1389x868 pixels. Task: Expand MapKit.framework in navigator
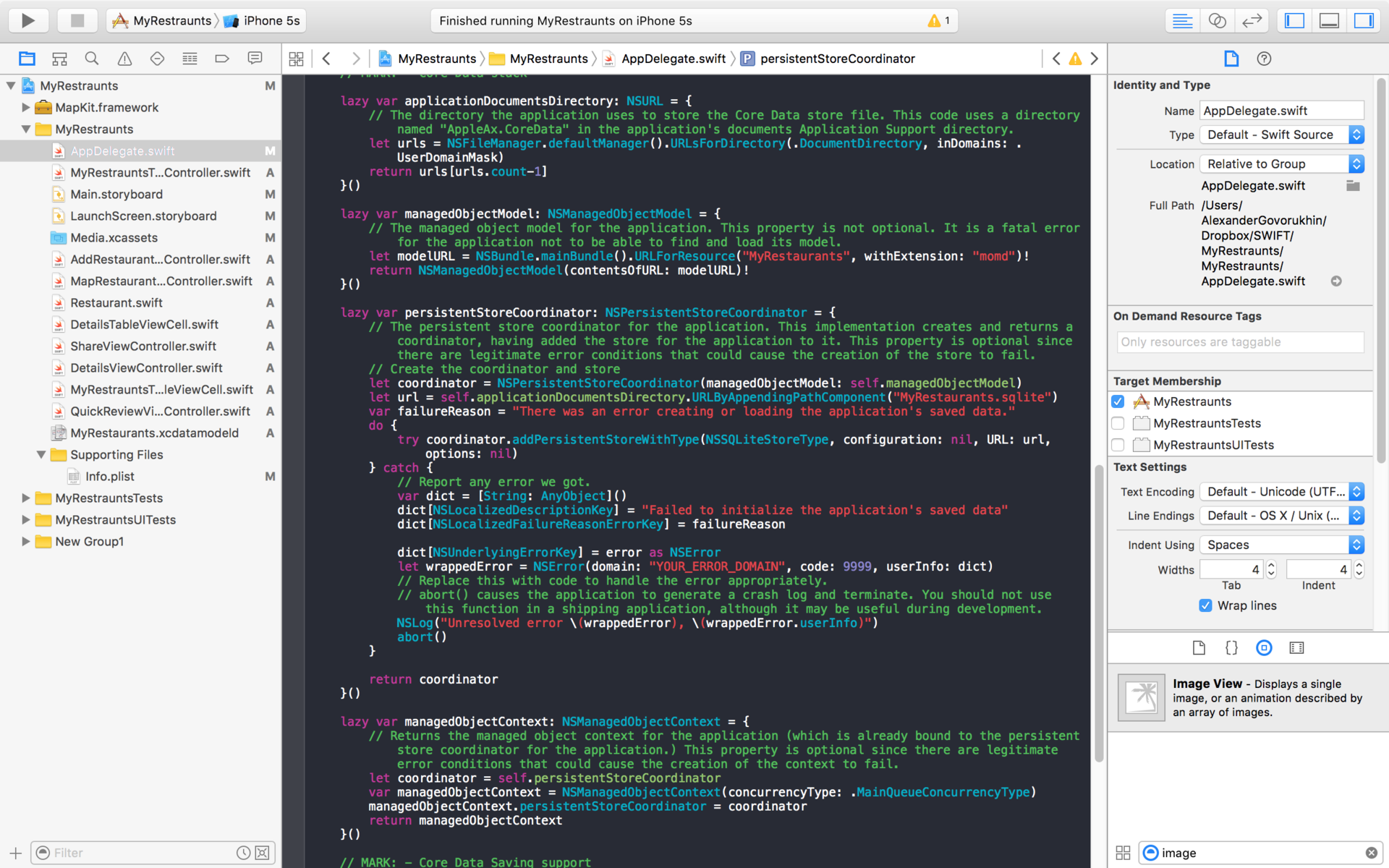[25, 107]
